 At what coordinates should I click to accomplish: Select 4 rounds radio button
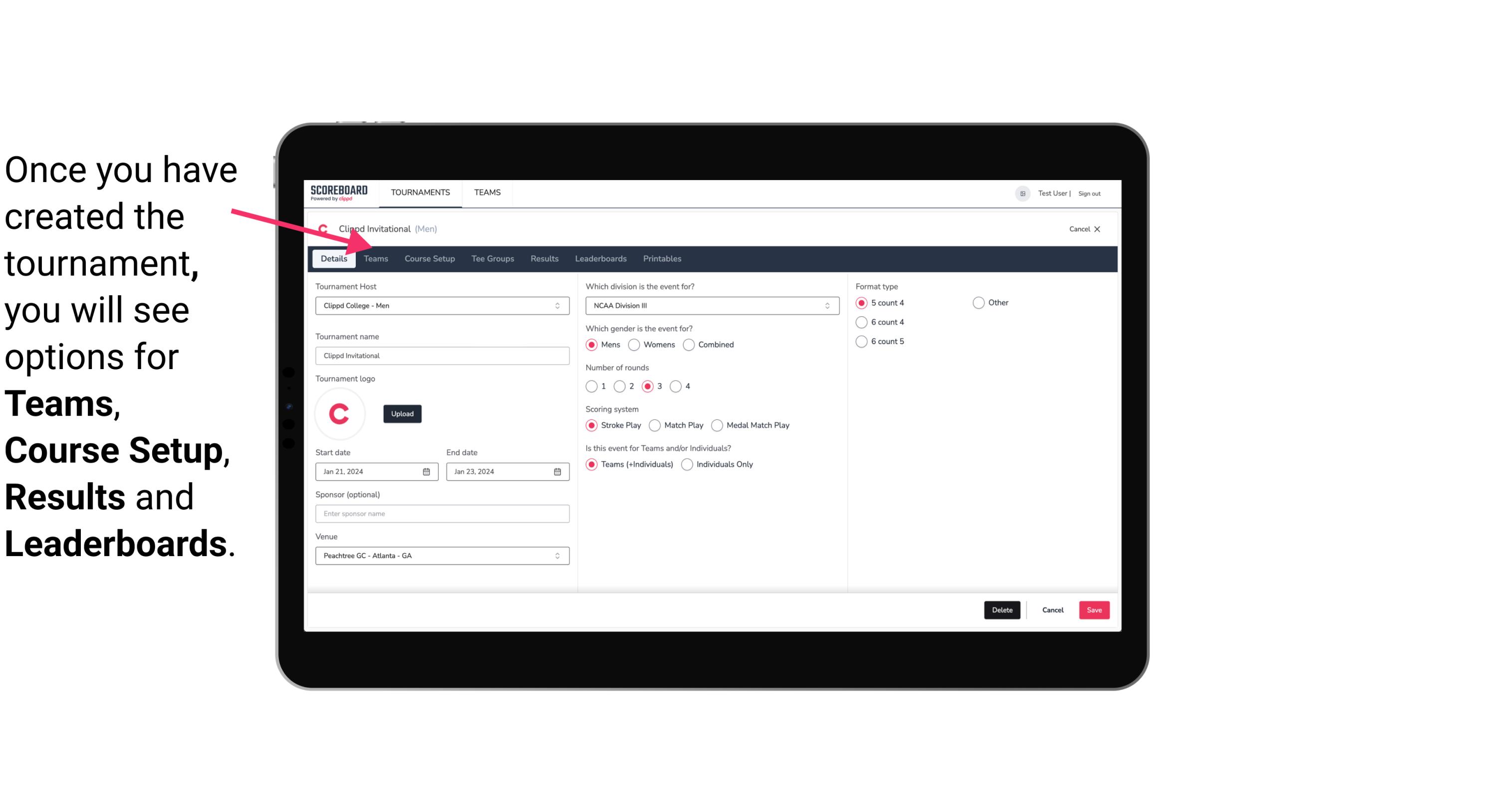(x=677, y=386)
